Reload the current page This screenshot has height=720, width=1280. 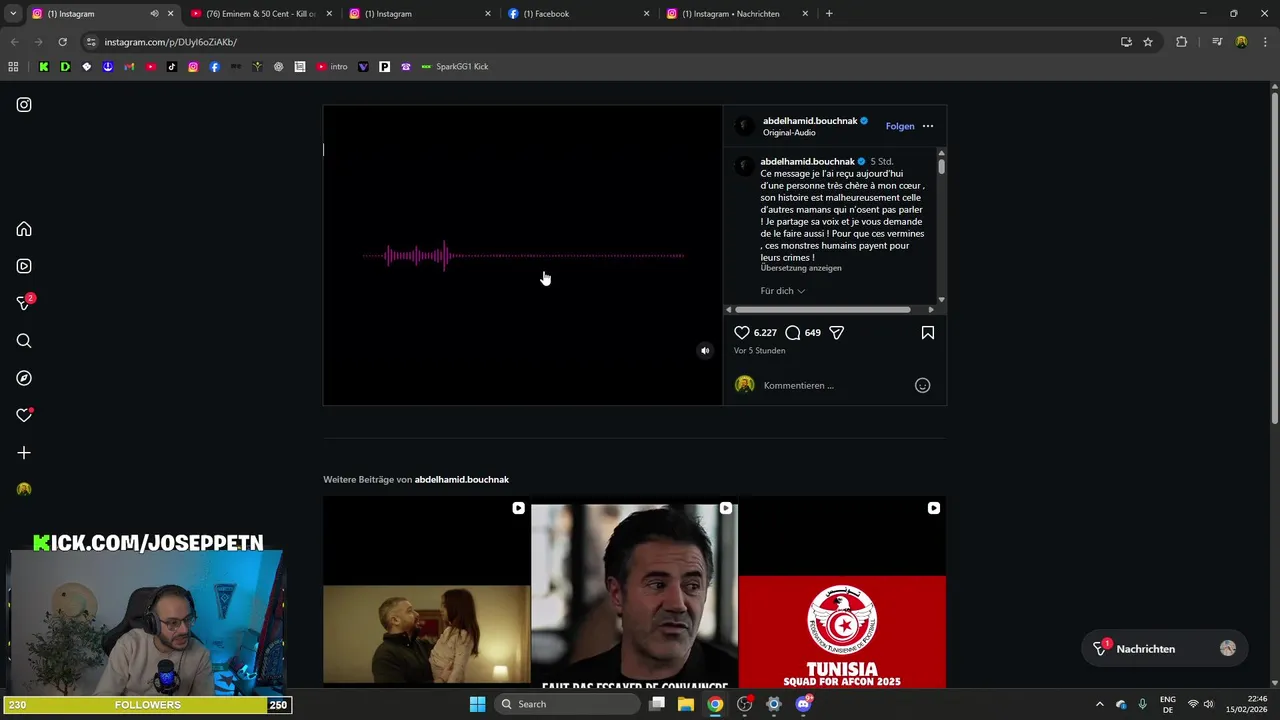point(62,42)
